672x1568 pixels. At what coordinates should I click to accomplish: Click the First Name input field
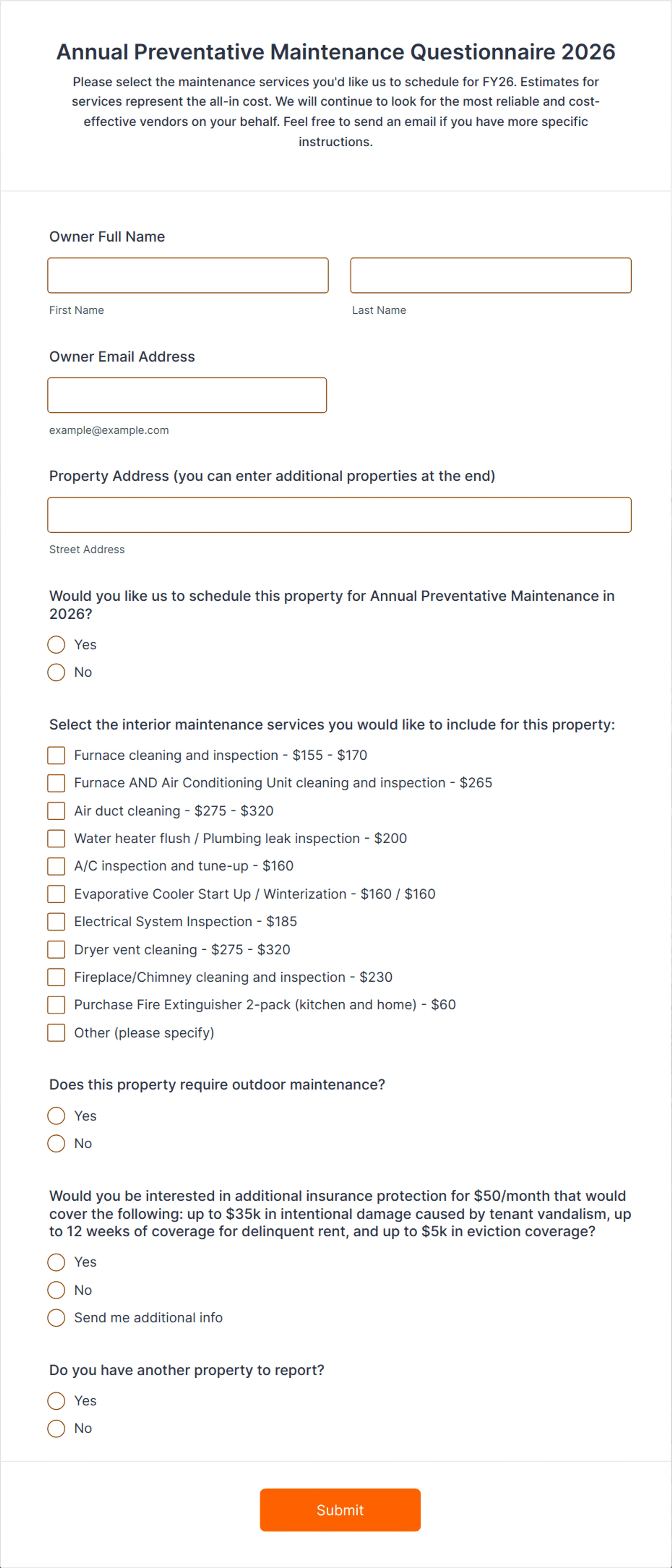187,275
